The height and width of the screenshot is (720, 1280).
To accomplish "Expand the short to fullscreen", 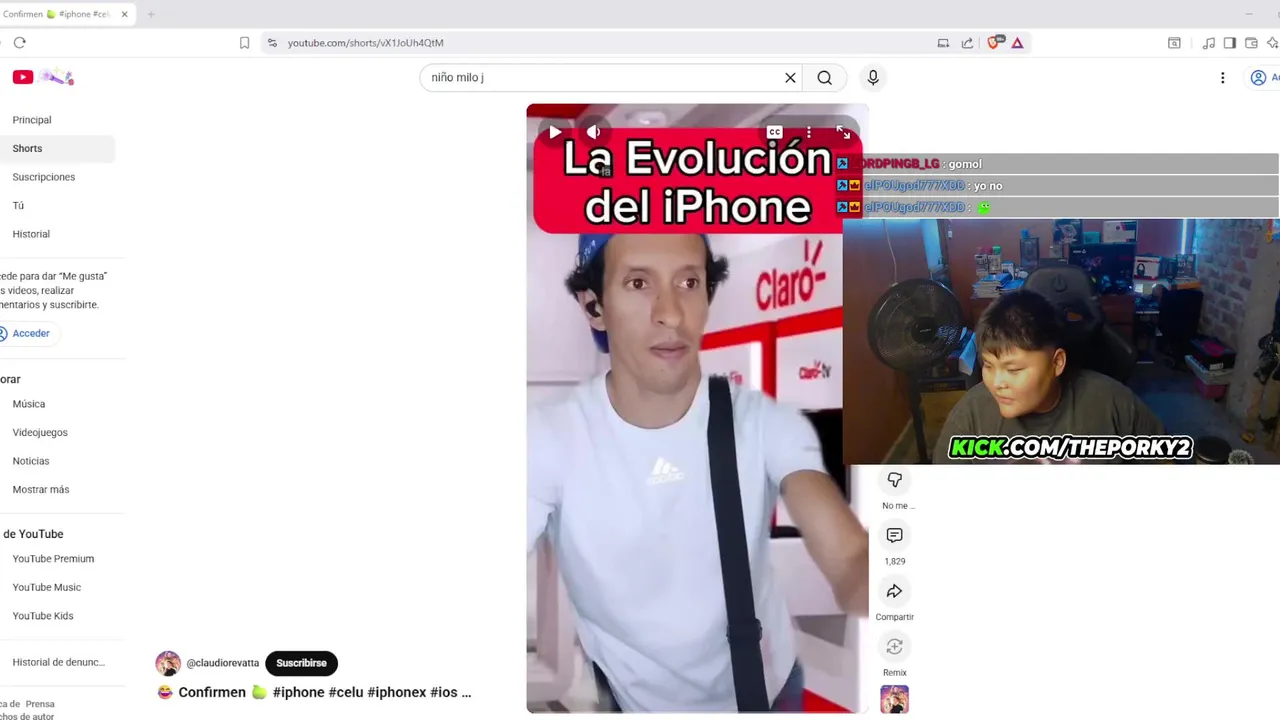I will tap(843, 132).
